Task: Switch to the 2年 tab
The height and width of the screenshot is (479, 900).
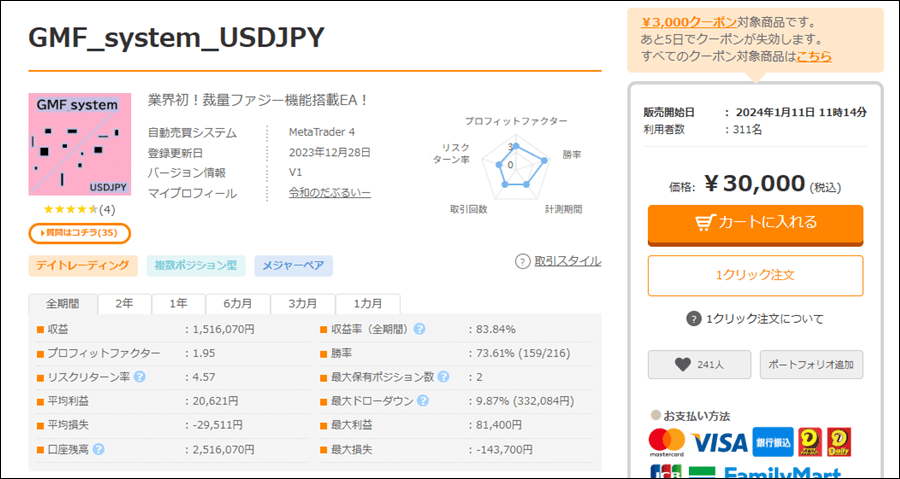Action: (125, 303)
